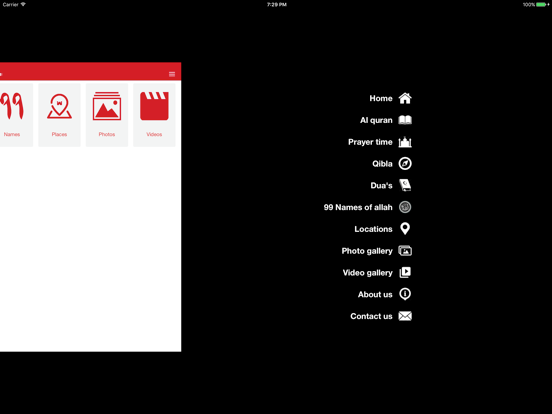The width and height of the screenshot is (552, 414).
Task: Click the book icon beside Dua's
Action: click(405, 185)
